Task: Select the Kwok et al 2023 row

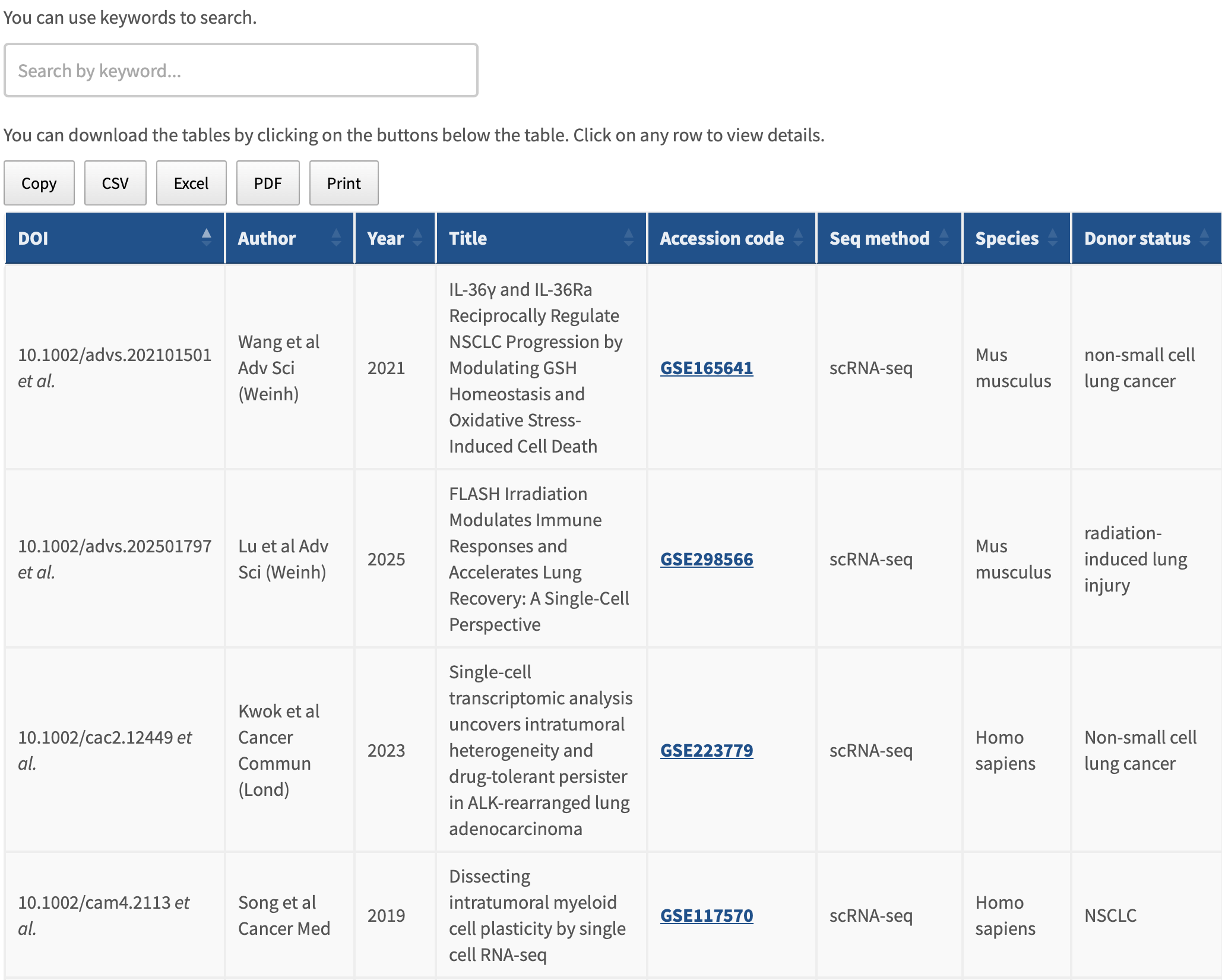Action: click(279, 751)
